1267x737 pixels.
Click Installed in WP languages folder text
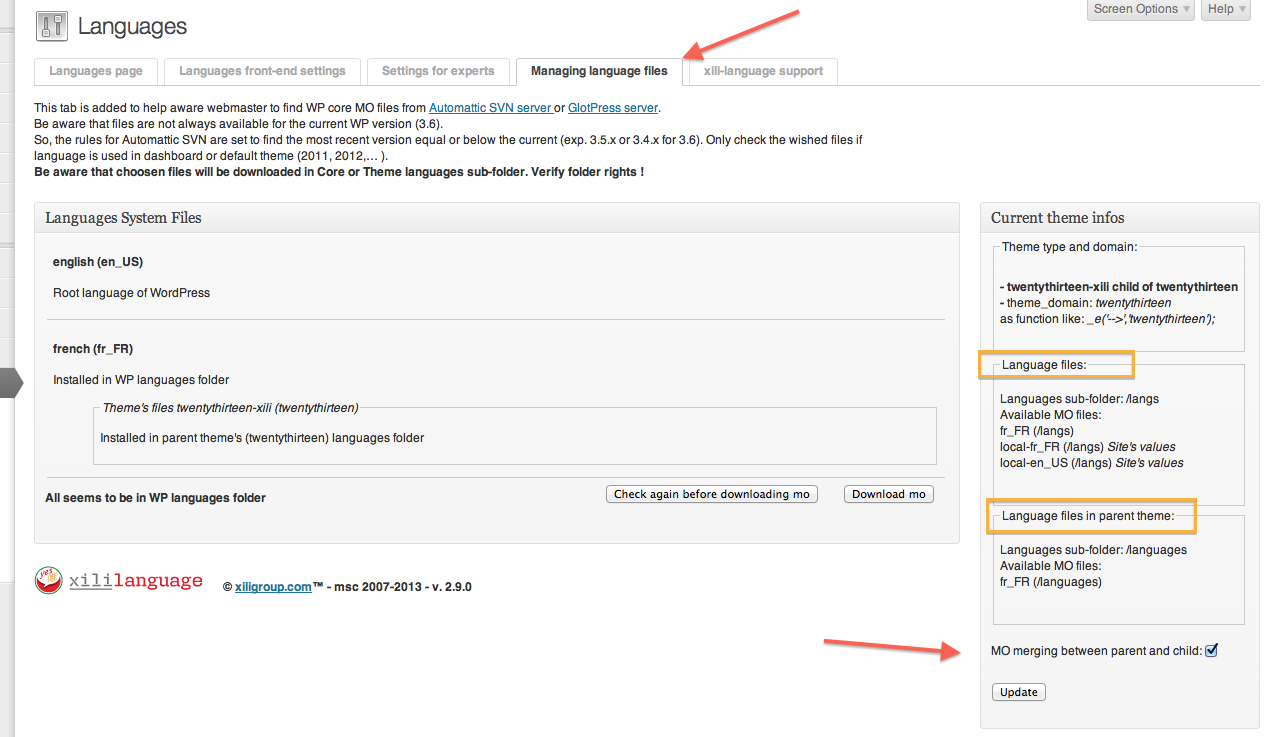141,380
